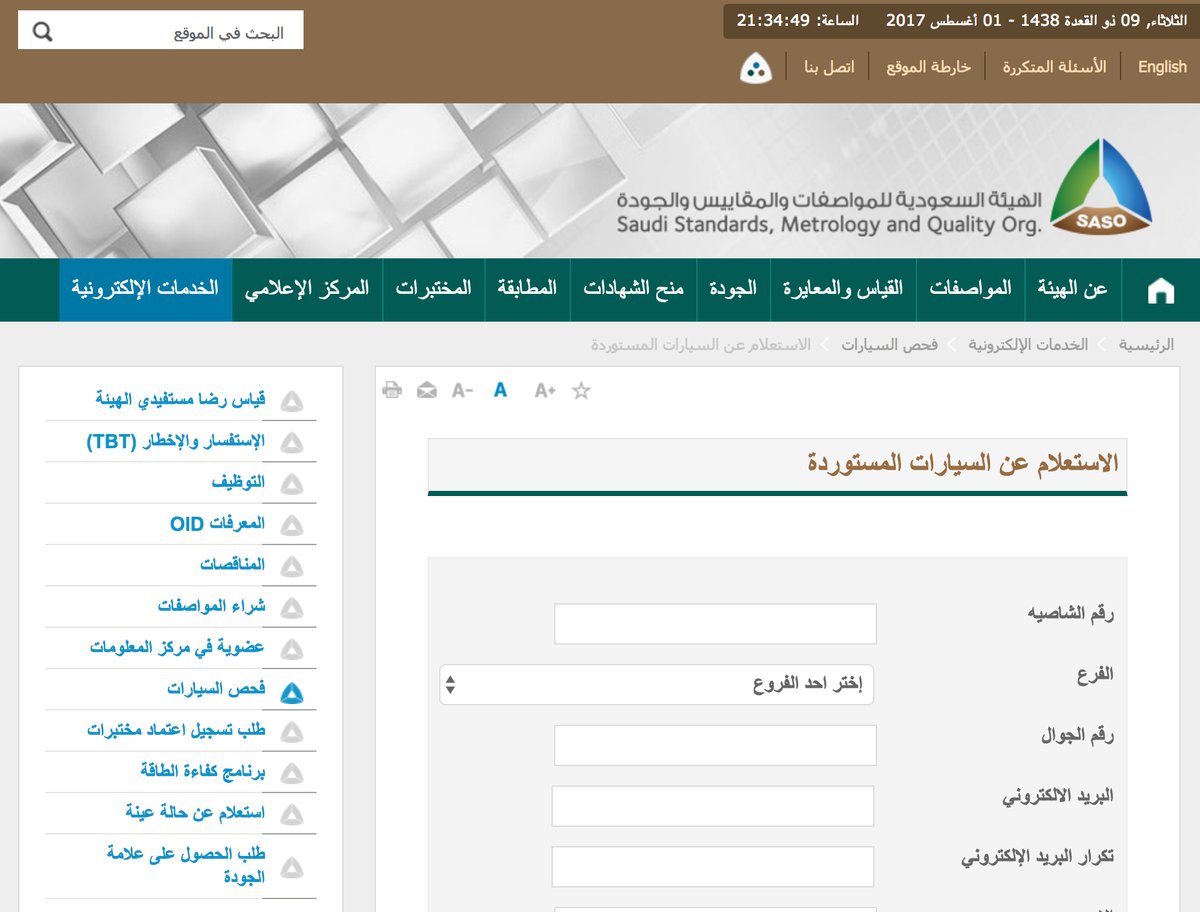The image size is (1200, 912).
Task: Expand the فحص السيارات sidebar item
Action: click(291, 692)
